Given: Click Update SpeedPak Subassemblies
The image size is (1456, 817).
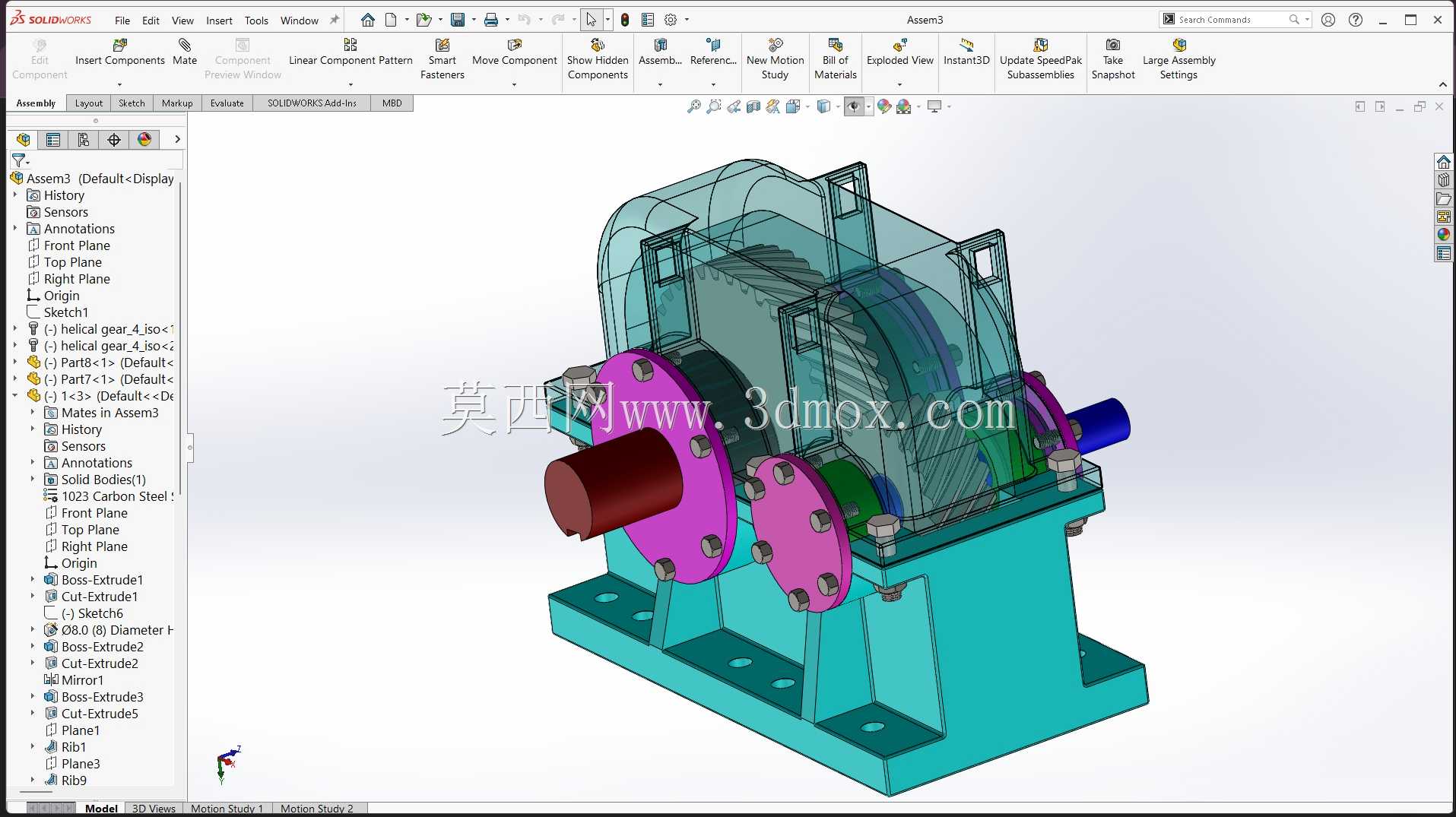Looking at the screenshot, I should (x=1040, y=59).
